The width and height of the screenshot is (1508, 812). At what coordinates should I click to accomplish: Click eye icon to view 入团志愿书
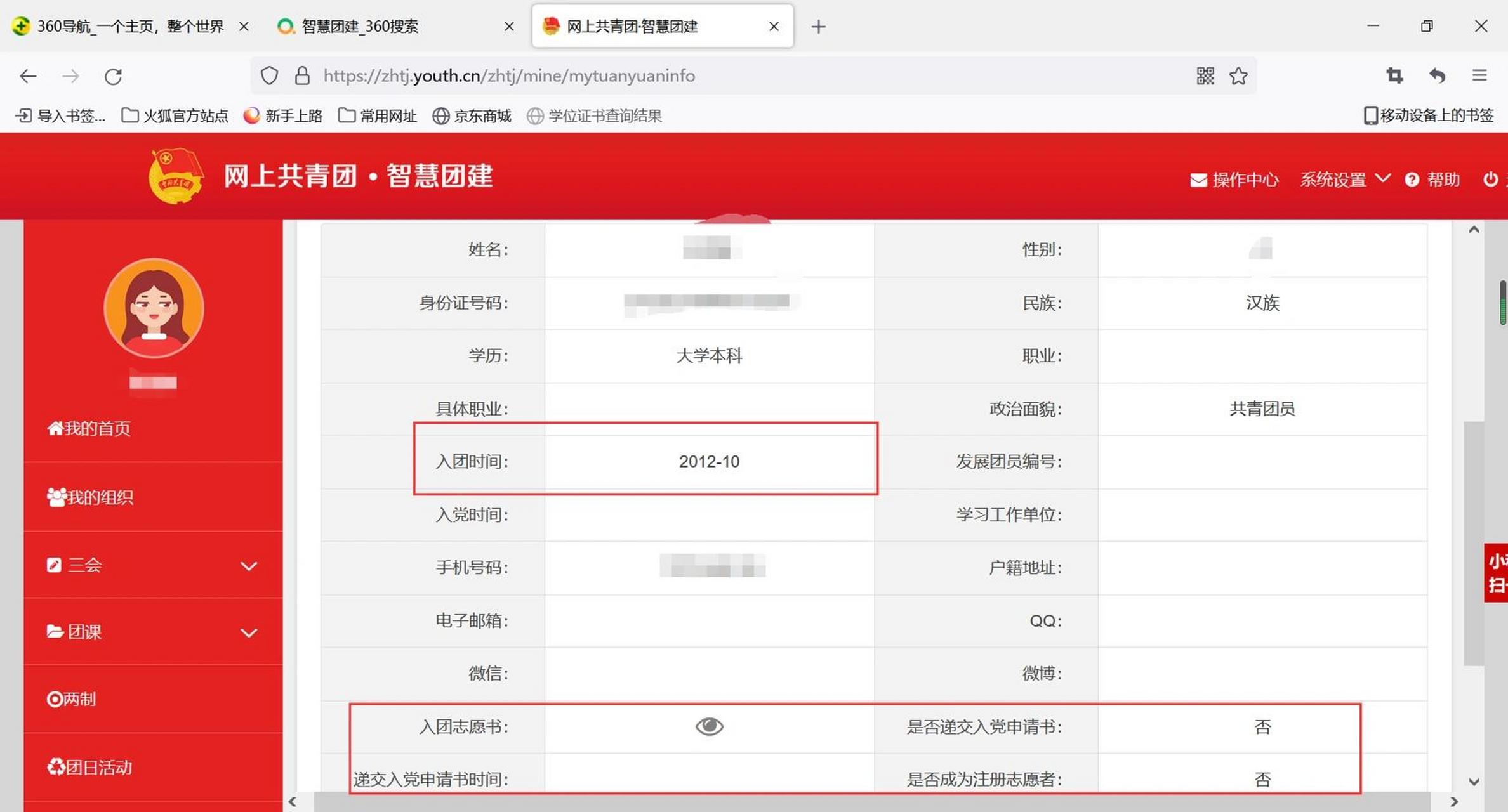(710, 726)
